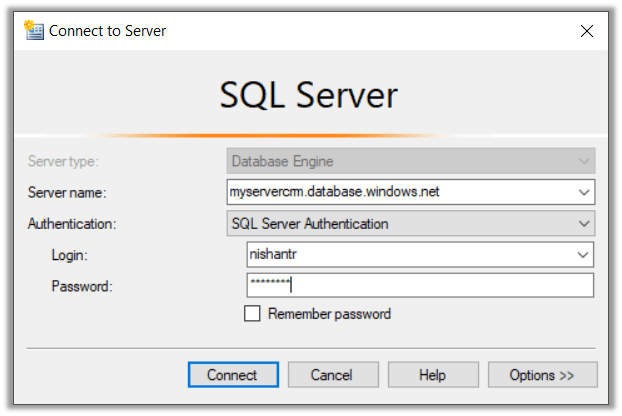Close the Connect to Server dialog
The image size is (622, 416).
587,31
